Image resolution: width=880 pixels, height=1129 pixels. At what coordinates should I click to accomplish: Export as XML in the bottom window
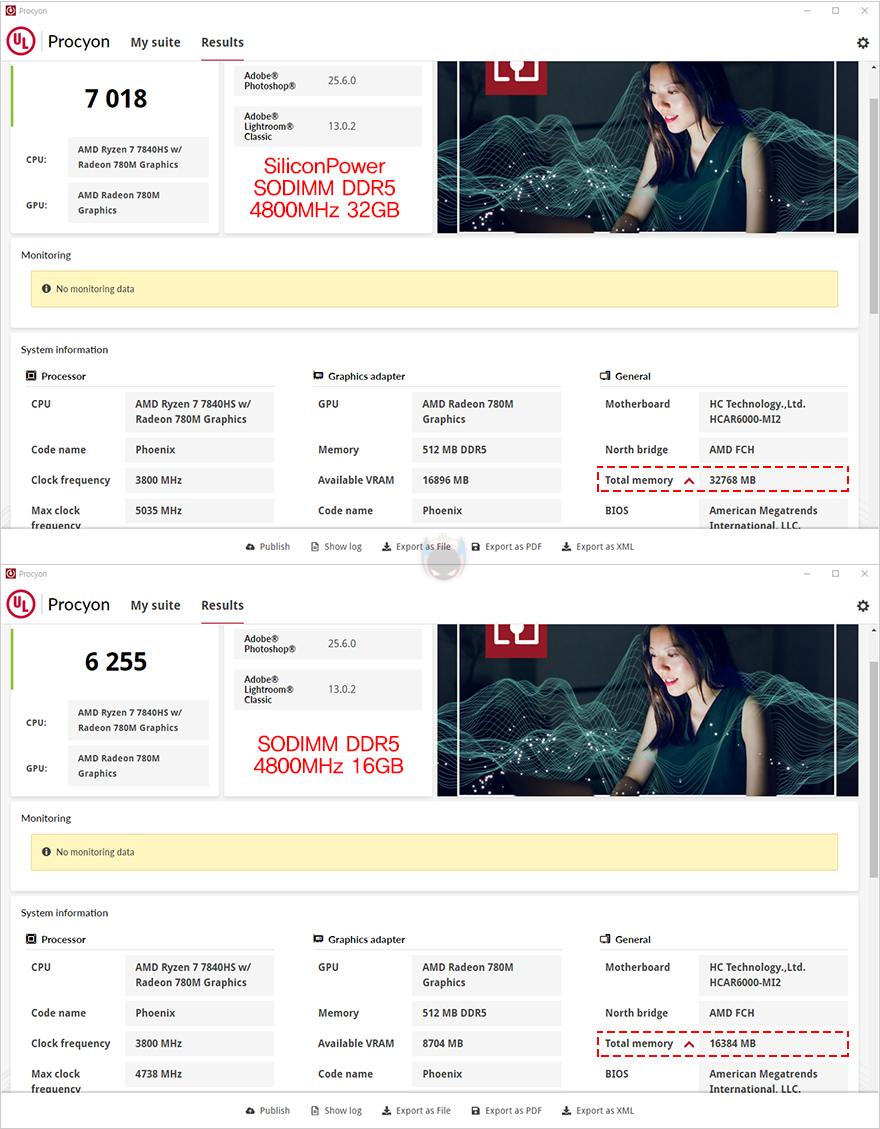(598, 1111)
